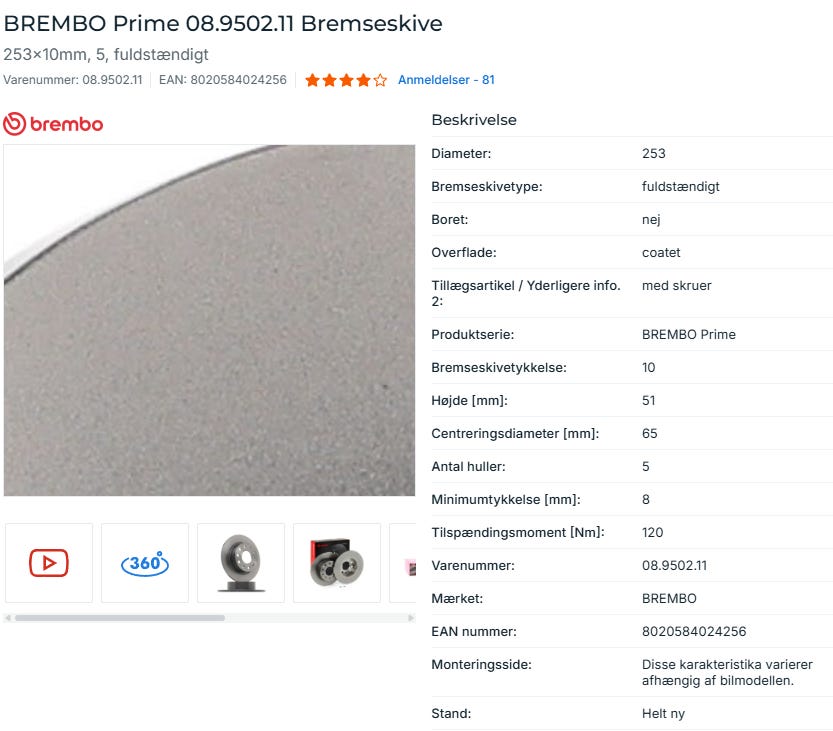Viewport: 833px width, 731px height.
Task: Open the Anmeldelser - 81 reviews link
Action: [x=446, y=80]
